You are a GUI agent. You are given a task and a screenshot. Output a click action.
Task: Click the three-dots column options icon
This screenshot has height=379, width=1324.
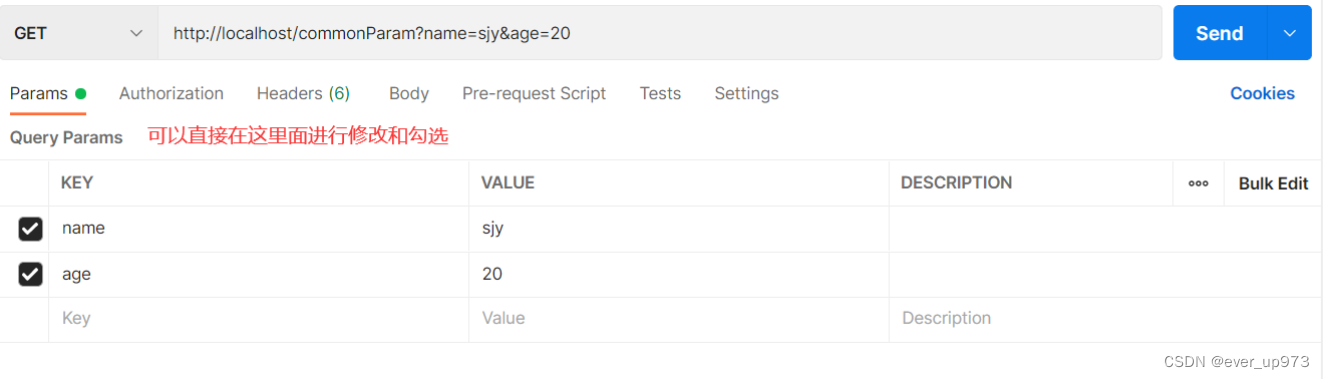pos(1198,183)
